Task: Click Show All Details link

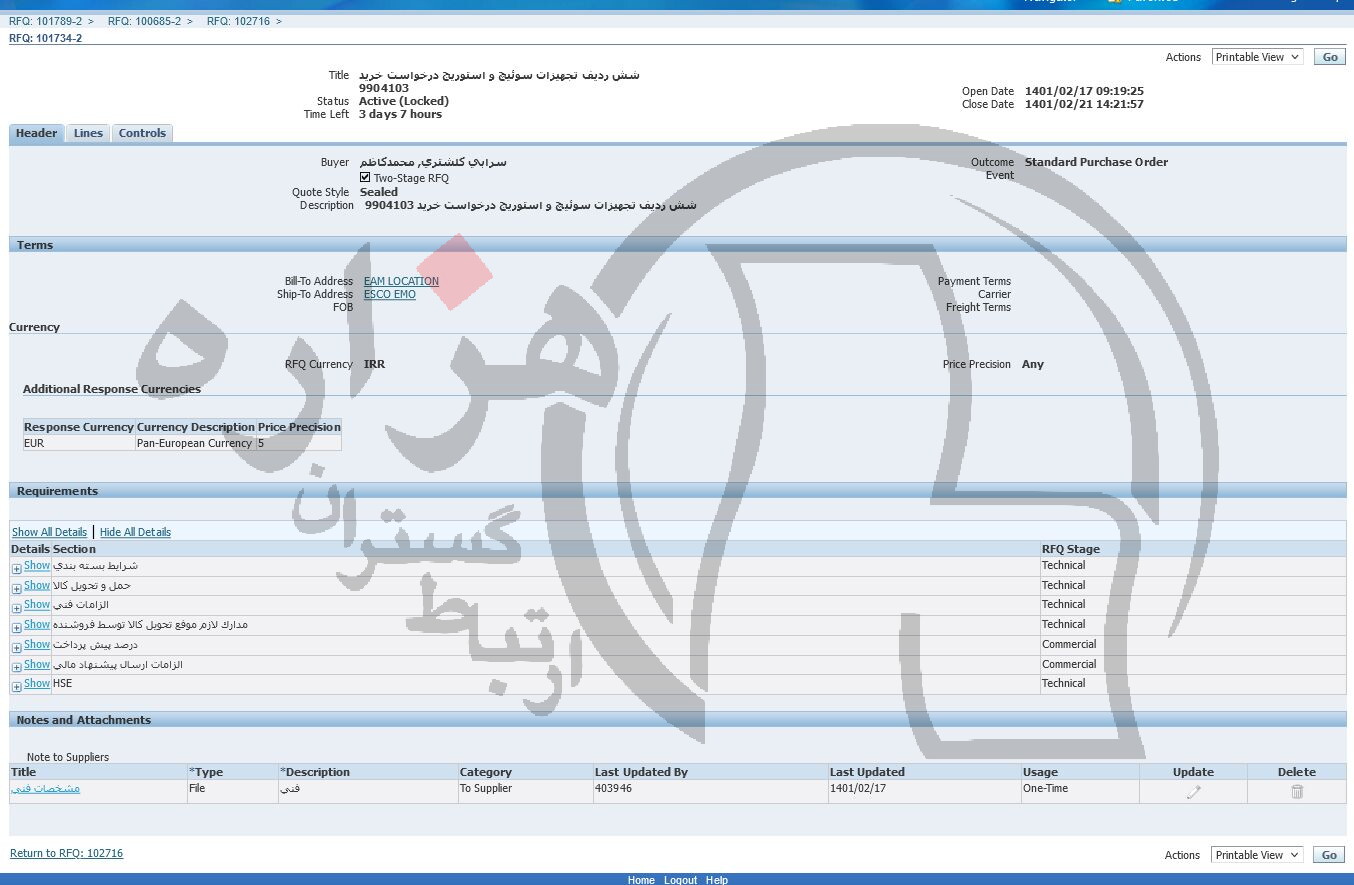Action: point(49,532)
